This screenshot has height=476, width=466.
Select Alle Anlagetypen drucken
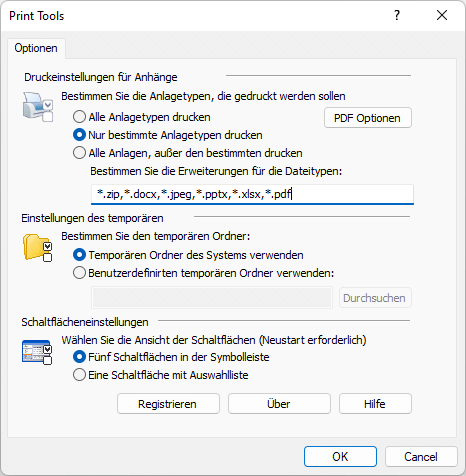point(142,117)
